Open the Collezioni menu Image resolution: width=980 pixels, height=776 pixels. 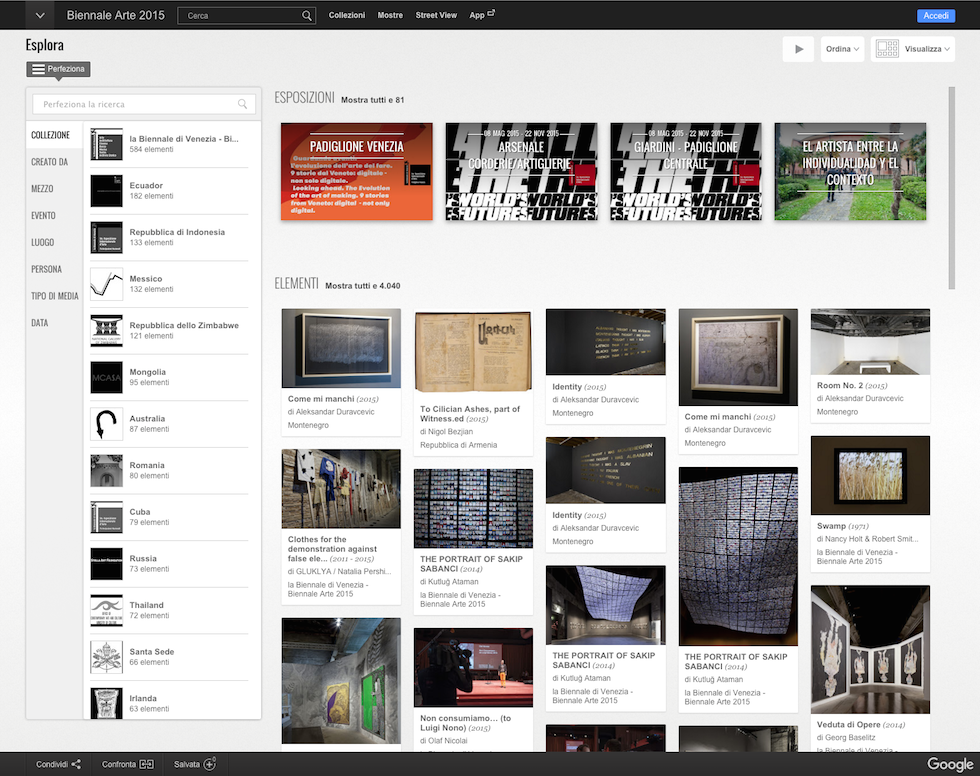tap(347, 15)
